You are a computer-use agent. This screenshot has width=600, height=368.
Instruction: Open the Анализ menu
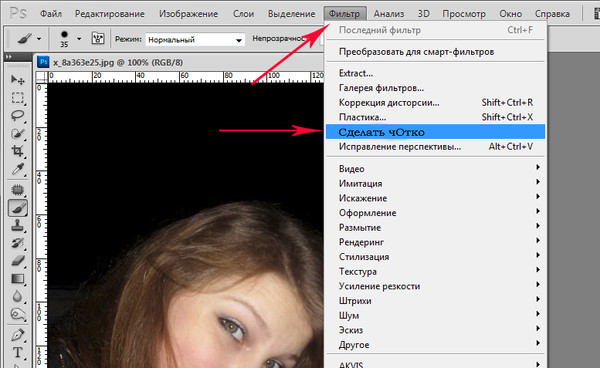click(x=389, y=14)
